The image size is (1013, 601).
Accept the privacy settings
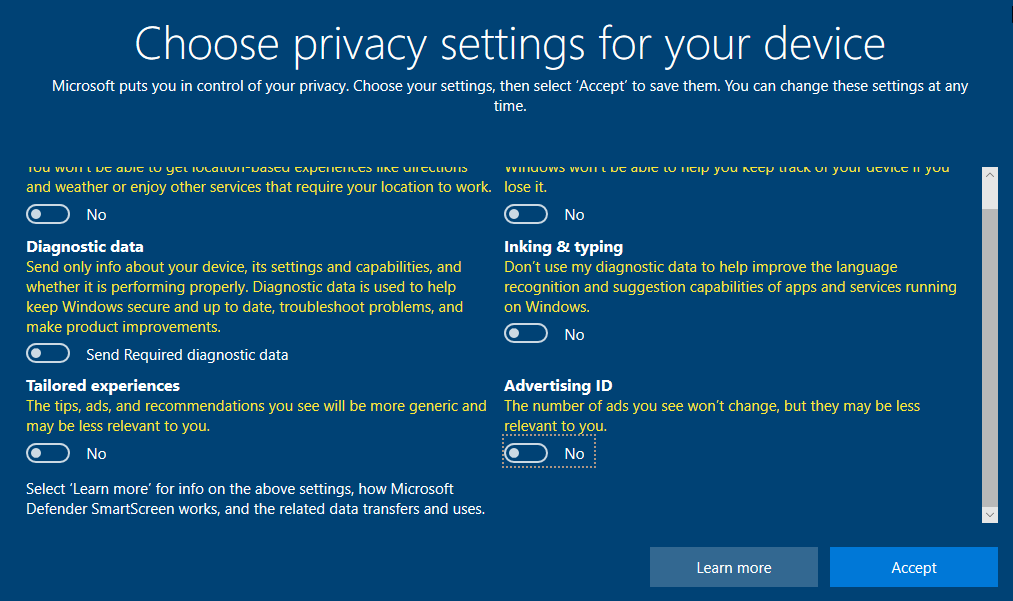[x=914, y=567]
